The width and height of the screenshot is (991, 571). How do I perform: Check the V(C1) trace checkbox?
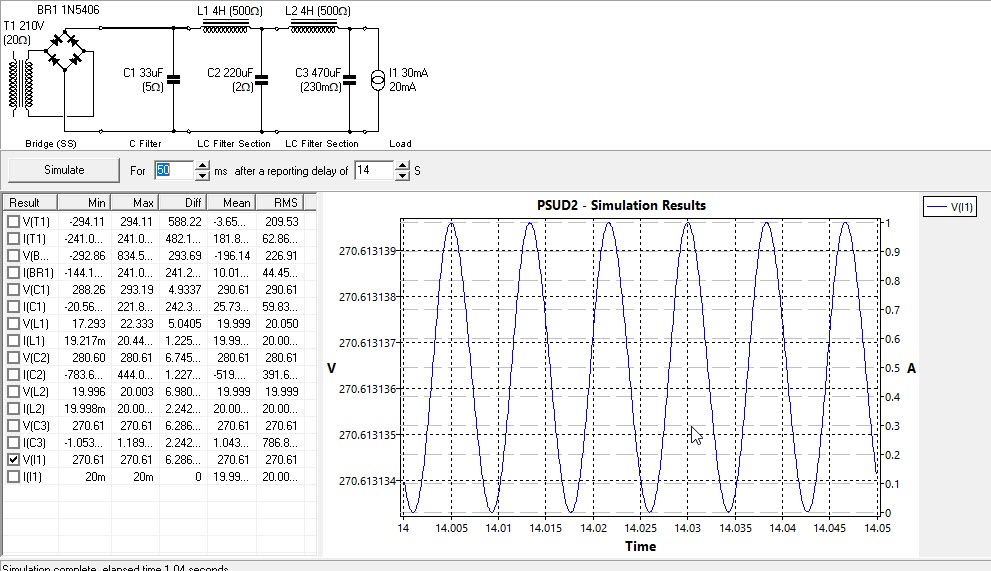click(13, 289)
